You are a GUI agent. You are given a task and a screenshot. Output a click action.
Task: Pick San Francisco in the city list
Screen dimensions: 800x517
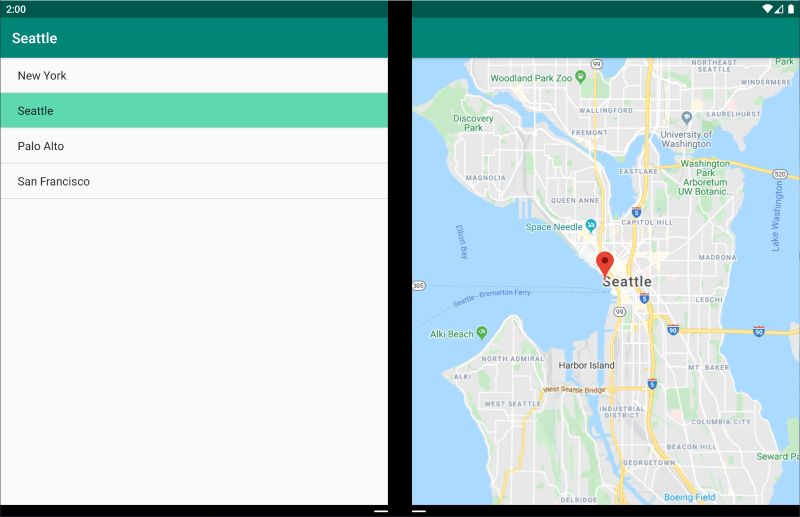(x=194, y=181)
